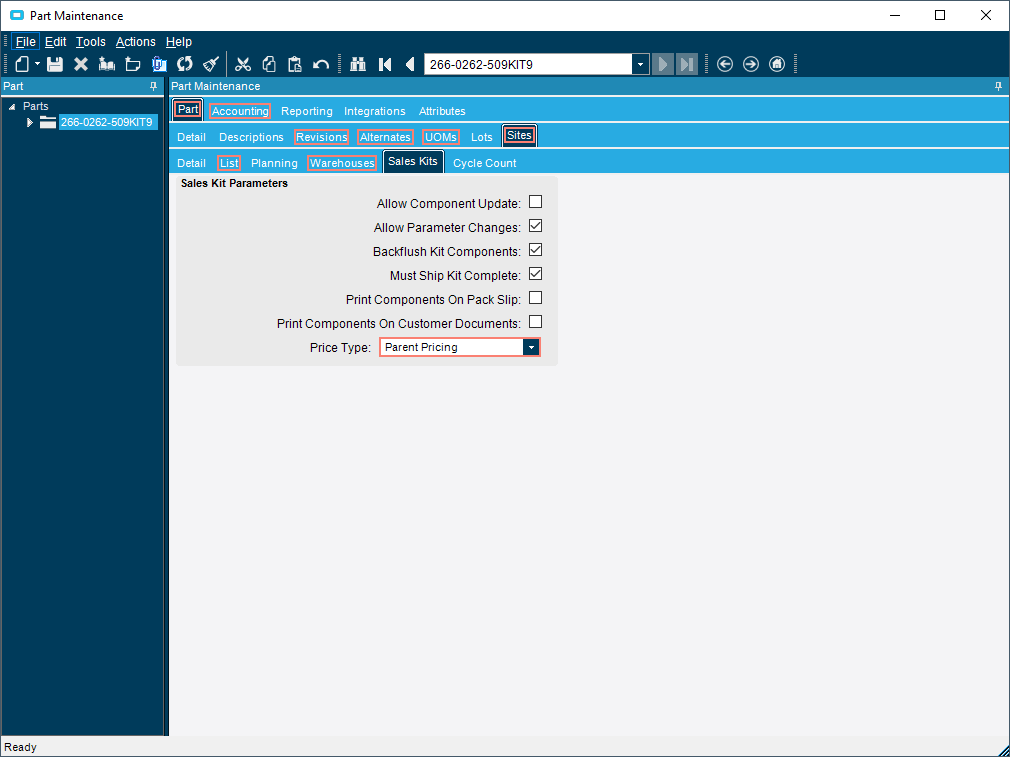
Task: Pin the Part Maintenance panel header
Action: point(998,86)
